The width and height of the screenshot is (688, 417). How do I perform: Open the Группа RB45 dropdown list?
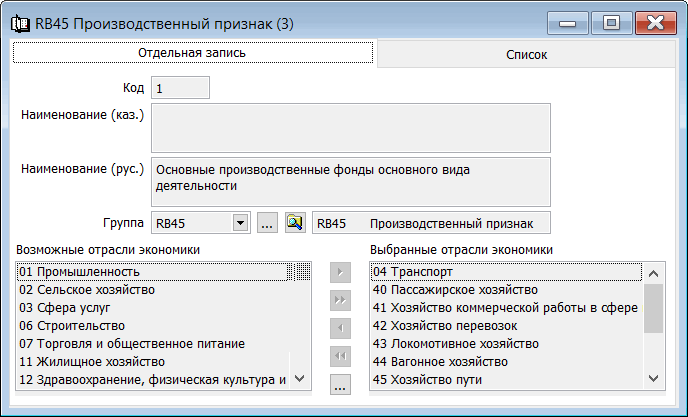[x=240, y=223]
